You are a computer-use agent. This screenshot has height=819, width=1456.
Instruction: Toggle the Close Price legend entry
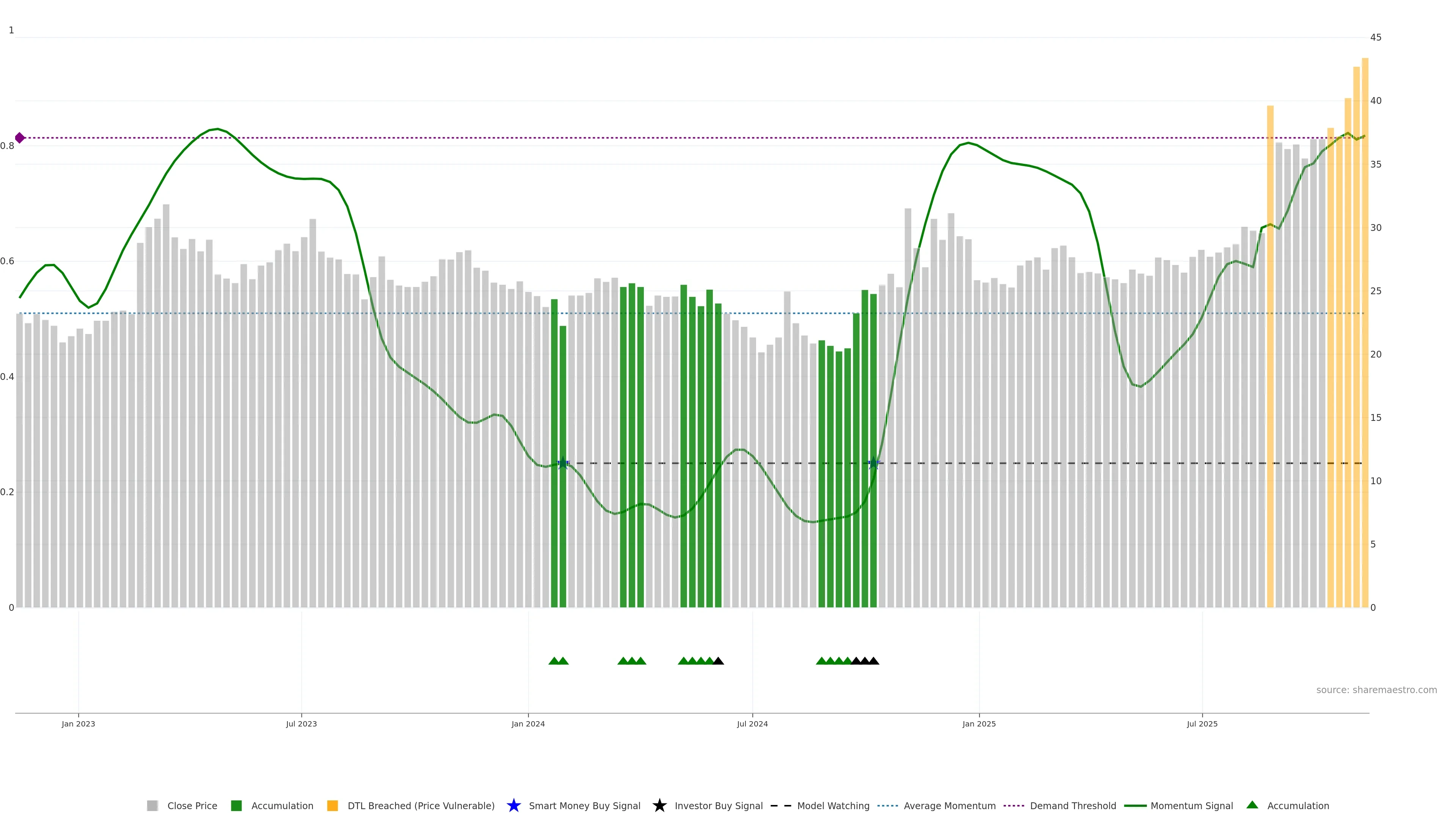tap(192, 806)
